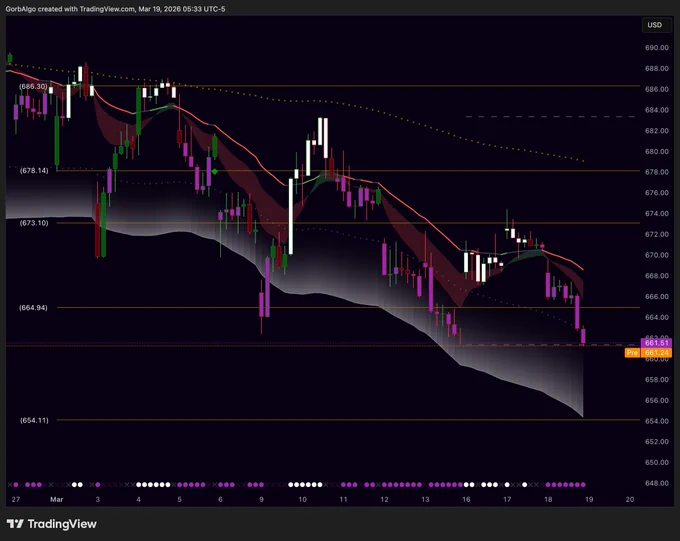Click the (678.14) level label
Image resolution: width=680 pixels, height=541 pixels.
click(34, 170)
